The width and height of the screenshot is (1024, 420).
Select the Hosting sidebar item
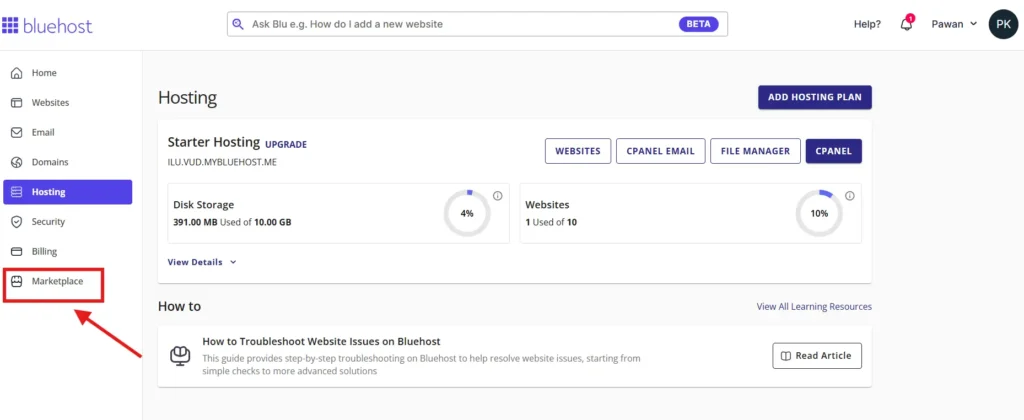[68, 192]
